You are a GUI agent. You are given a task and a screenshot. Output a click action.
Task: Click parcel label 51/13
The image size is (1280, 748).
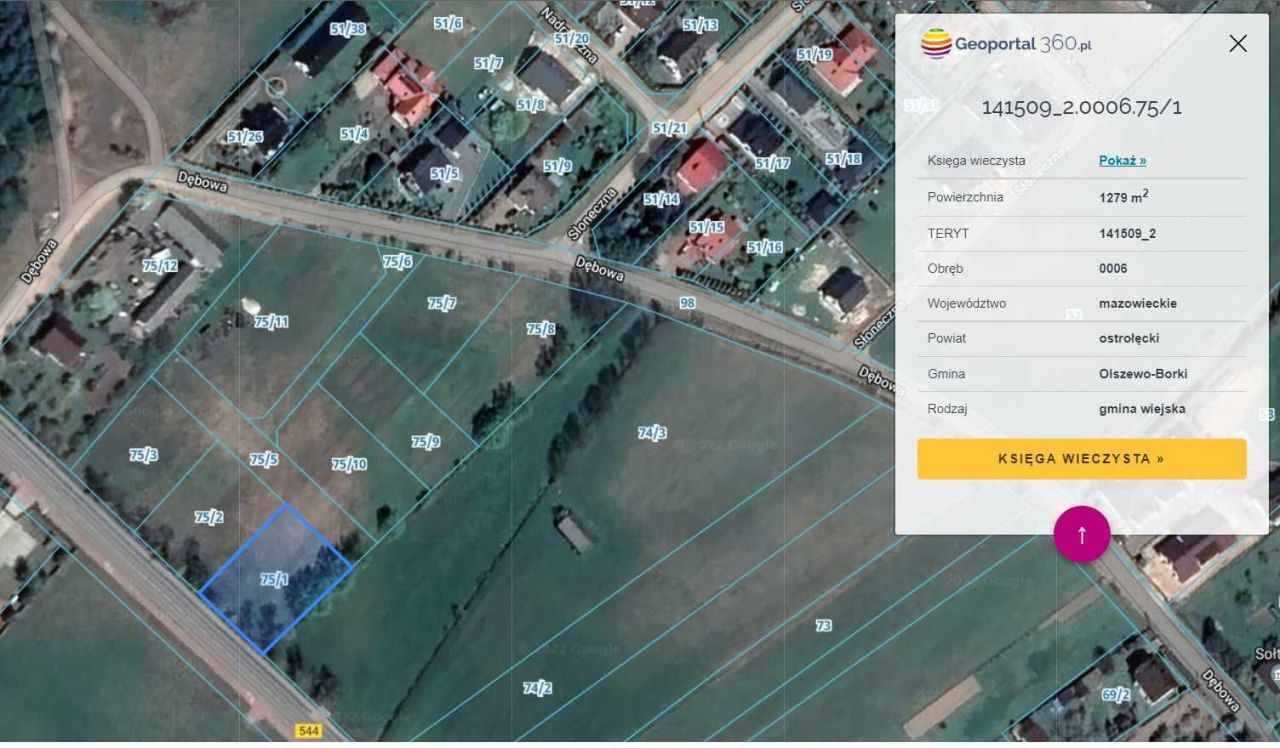tap(700, 24)
